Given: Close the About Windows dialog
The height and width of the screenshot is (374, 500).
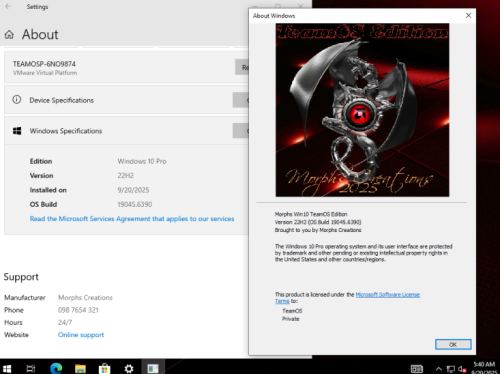Looking at the screenshot, I should point(468,15).
